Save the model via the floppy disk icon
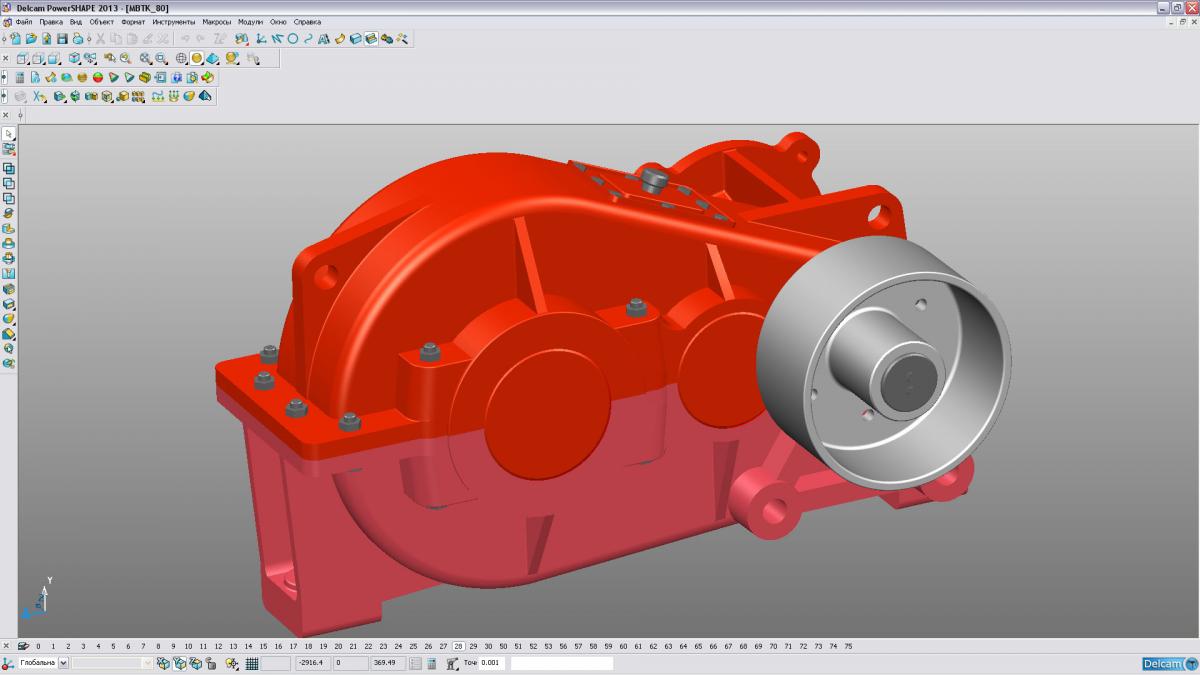The height and width of the screenshot is (675, 1200). 62,38
